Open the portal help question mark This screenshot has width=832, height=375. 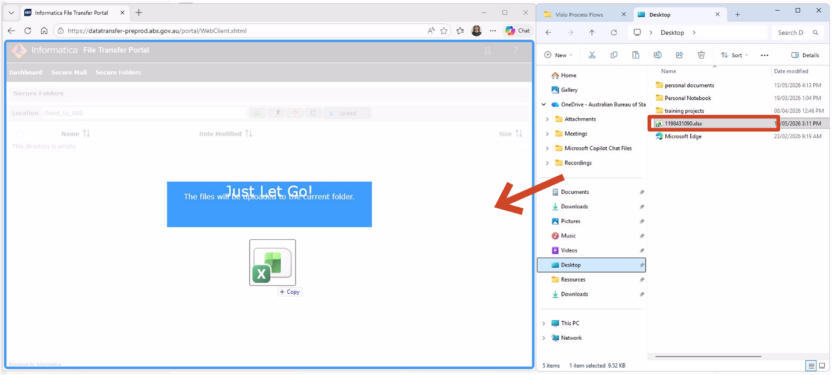point(515,51)
